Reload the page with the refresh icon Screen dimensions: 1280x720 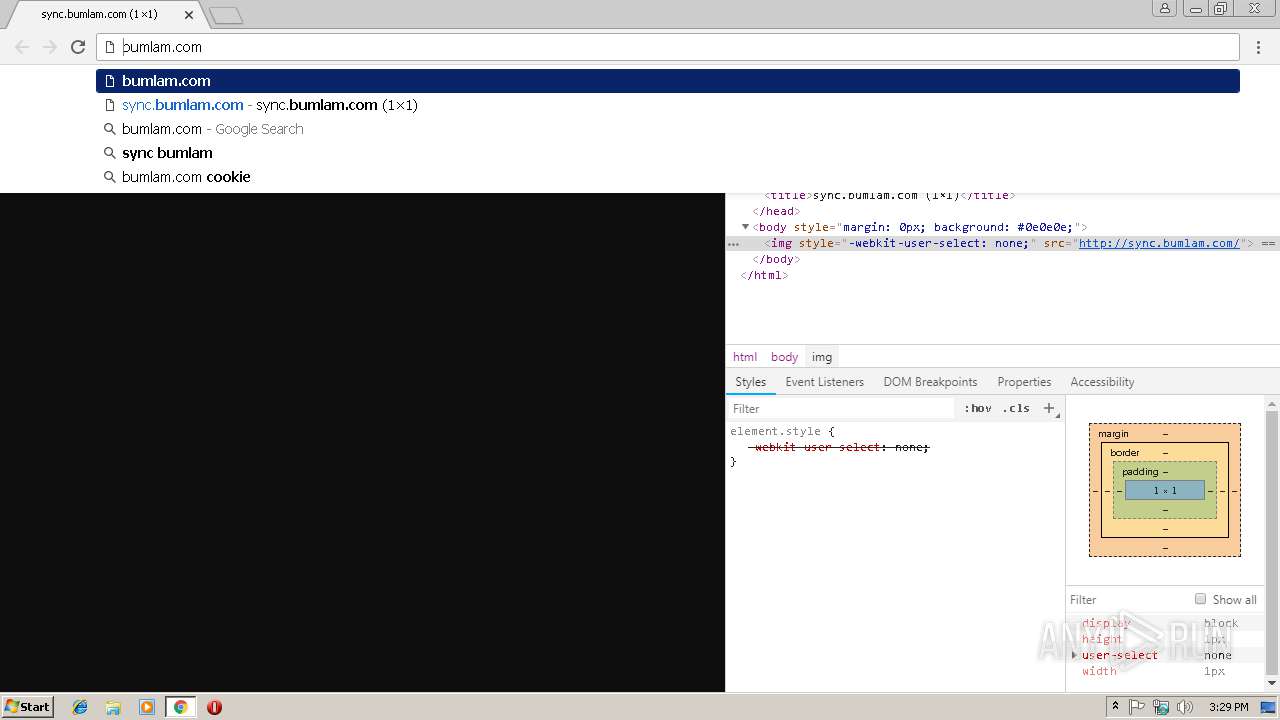tap(78, 47)
